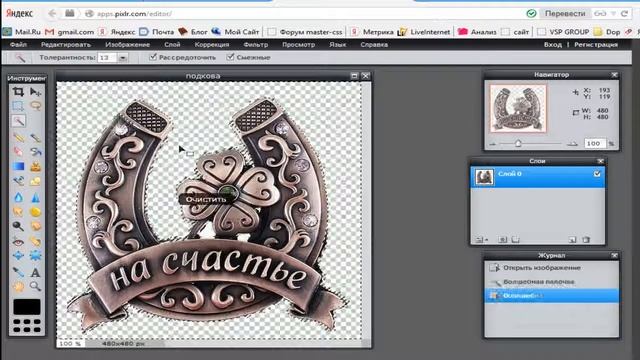Select the Sharpen triangle tool
Viewport: 640px width, 360px height.
[36, 198]
